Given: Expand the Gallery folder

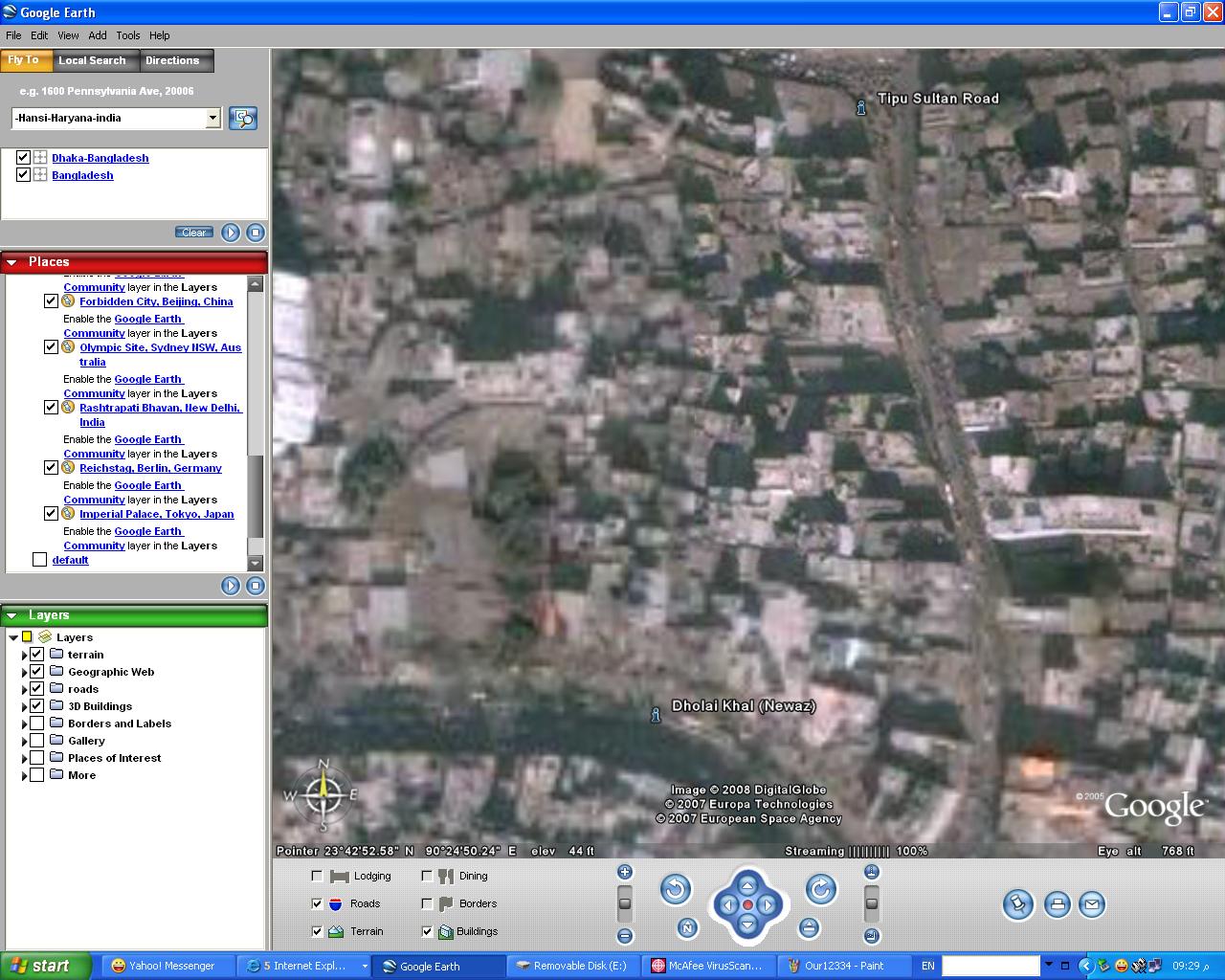Looking at the screenshot, I should [24, 741].
